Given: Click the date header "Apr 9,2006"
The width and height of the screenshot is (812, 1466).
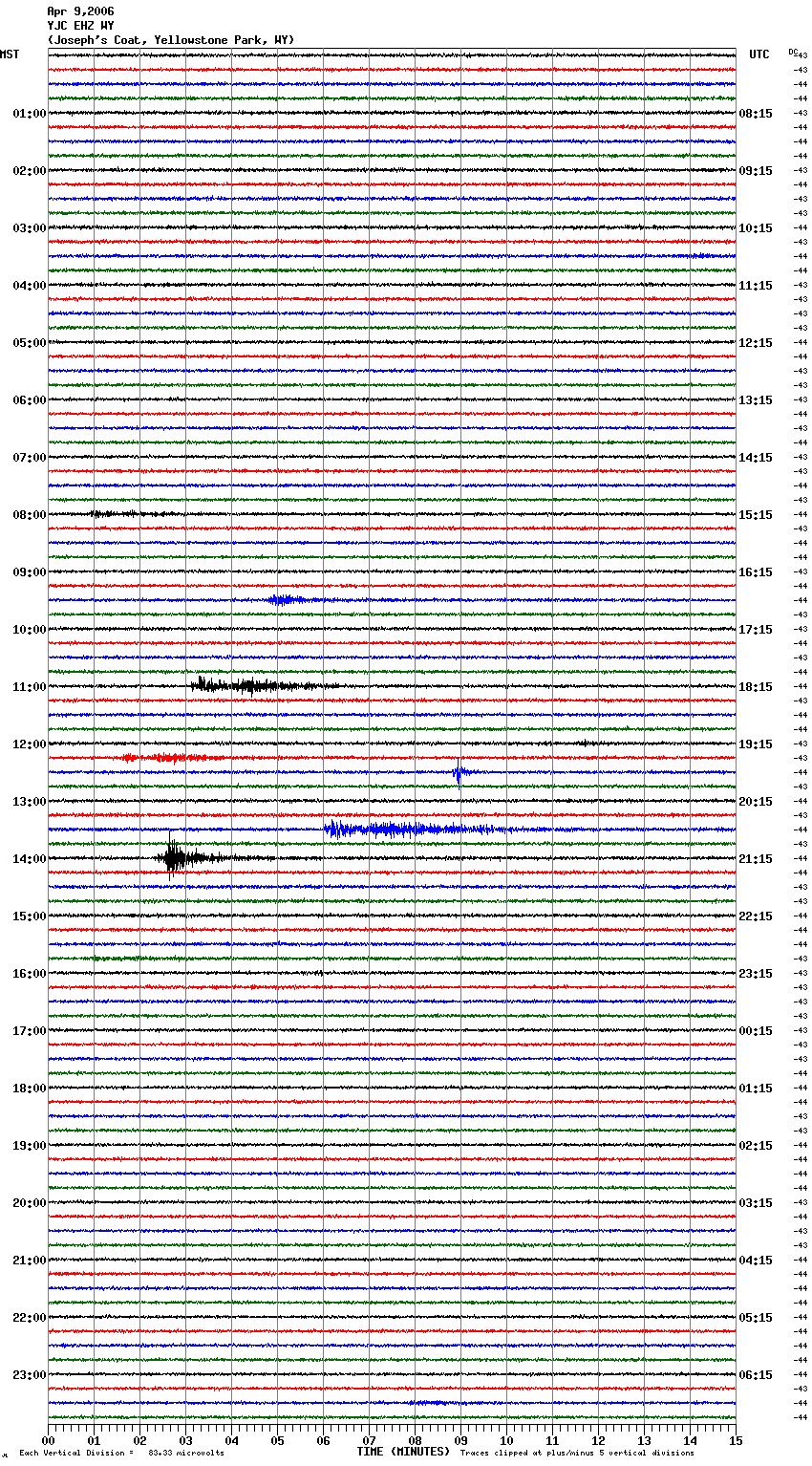Looking at the screenshot, I should (80, 11).
